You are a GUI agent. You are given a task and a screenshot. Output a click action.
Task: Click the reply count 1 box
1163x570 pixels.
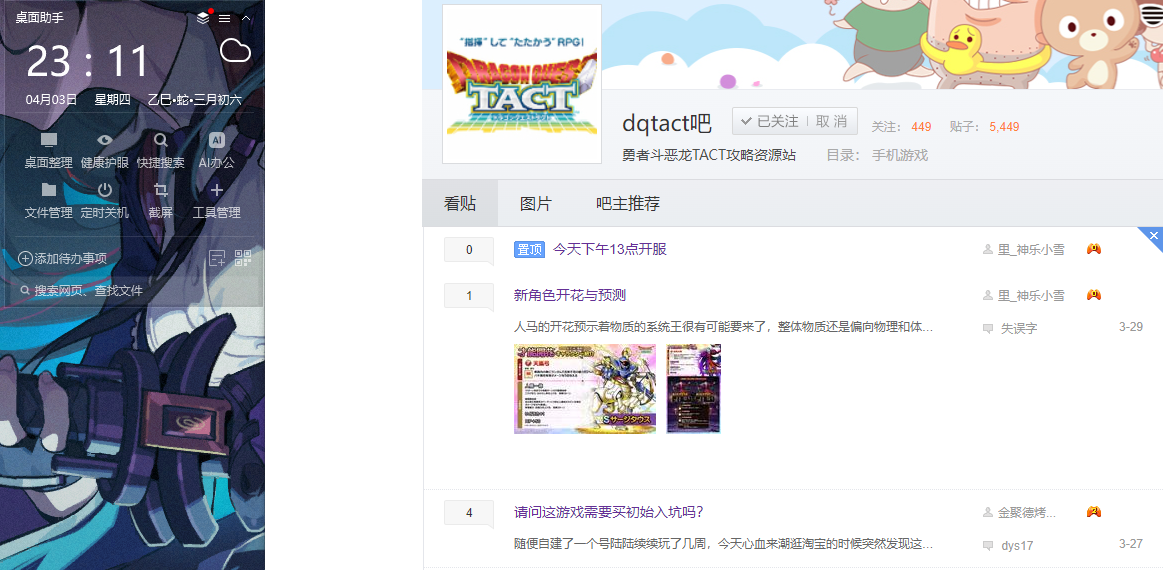pyautogui.click(x=469, y=296)
